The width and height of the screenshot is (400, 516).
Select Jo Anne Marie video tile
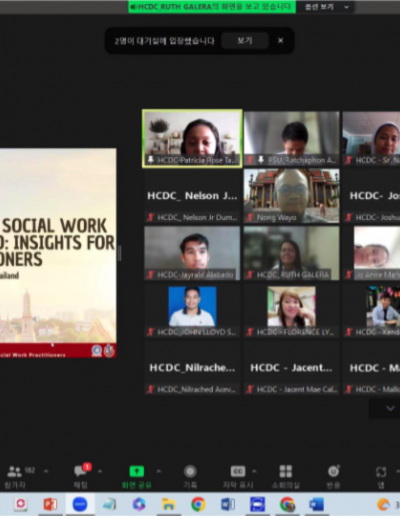372,253
